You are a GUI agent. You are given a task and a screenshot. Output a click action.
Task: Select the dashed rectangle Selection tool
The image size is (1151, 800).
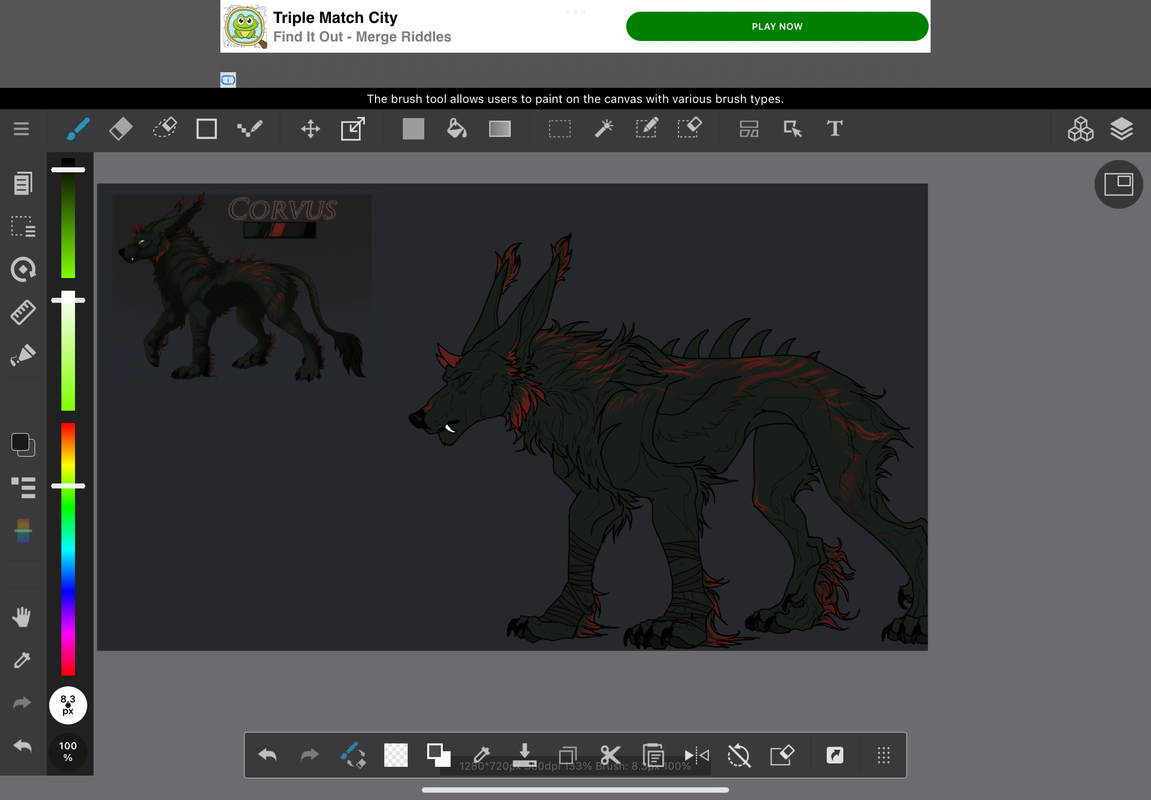coord(560,129)
